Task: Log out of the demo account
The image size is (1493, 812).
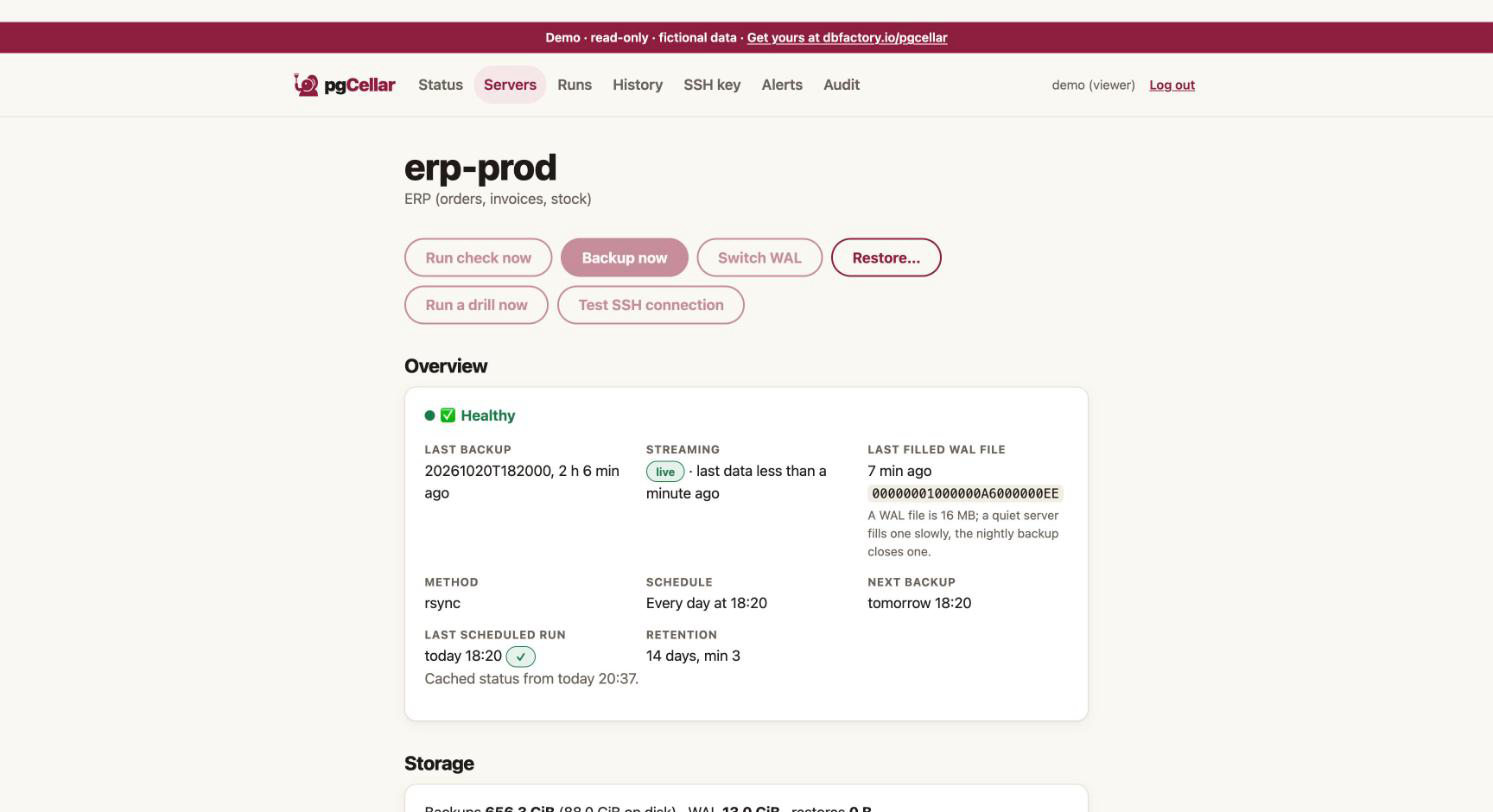Action: pyautogui.click(x=1172, y=85)
